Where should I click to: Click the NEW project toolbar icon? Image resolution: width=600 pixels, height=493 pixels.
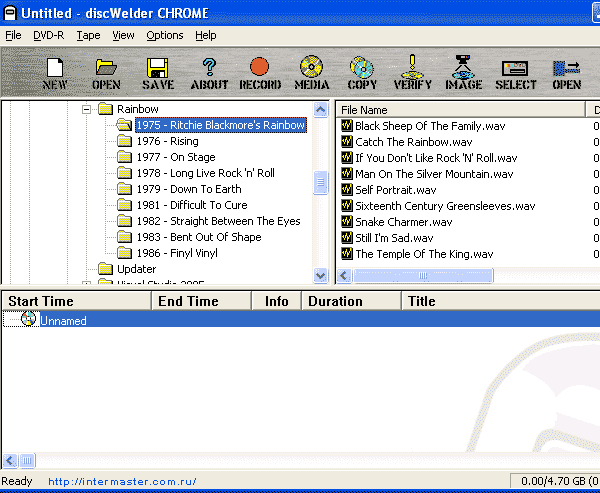pos(55,73)
